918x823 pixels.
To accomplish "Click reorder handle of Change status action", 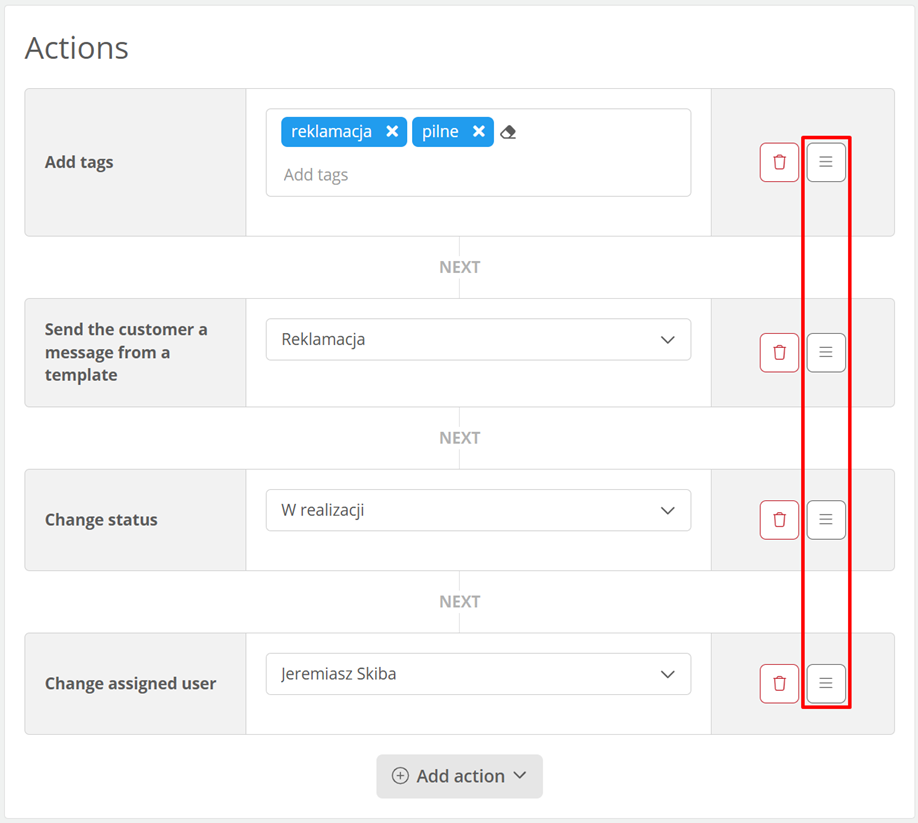I will [826, 520].
